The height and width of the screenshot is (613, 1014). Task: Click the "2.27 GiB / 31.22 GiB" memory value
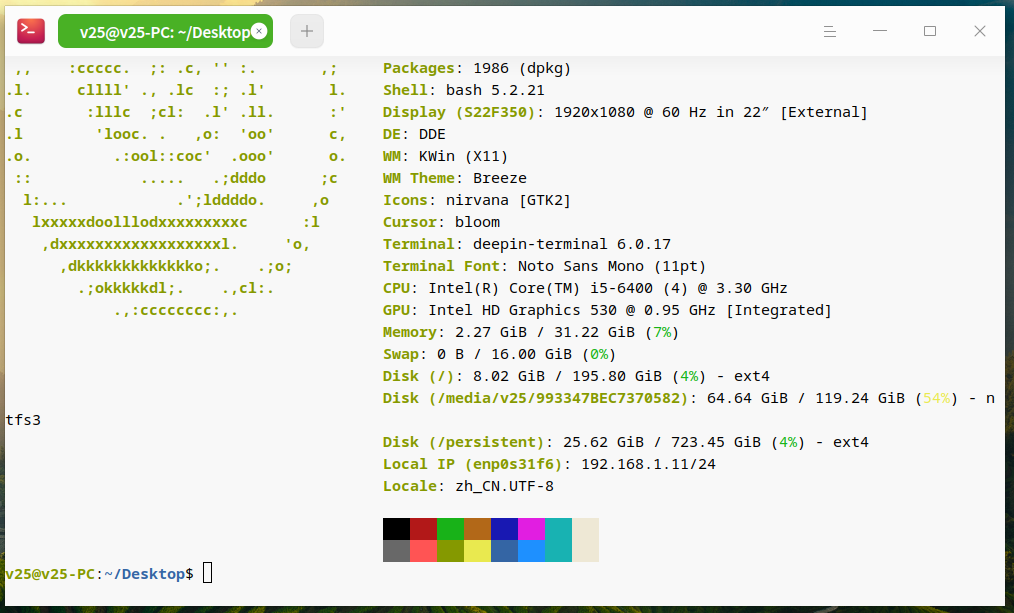[545, 332]
